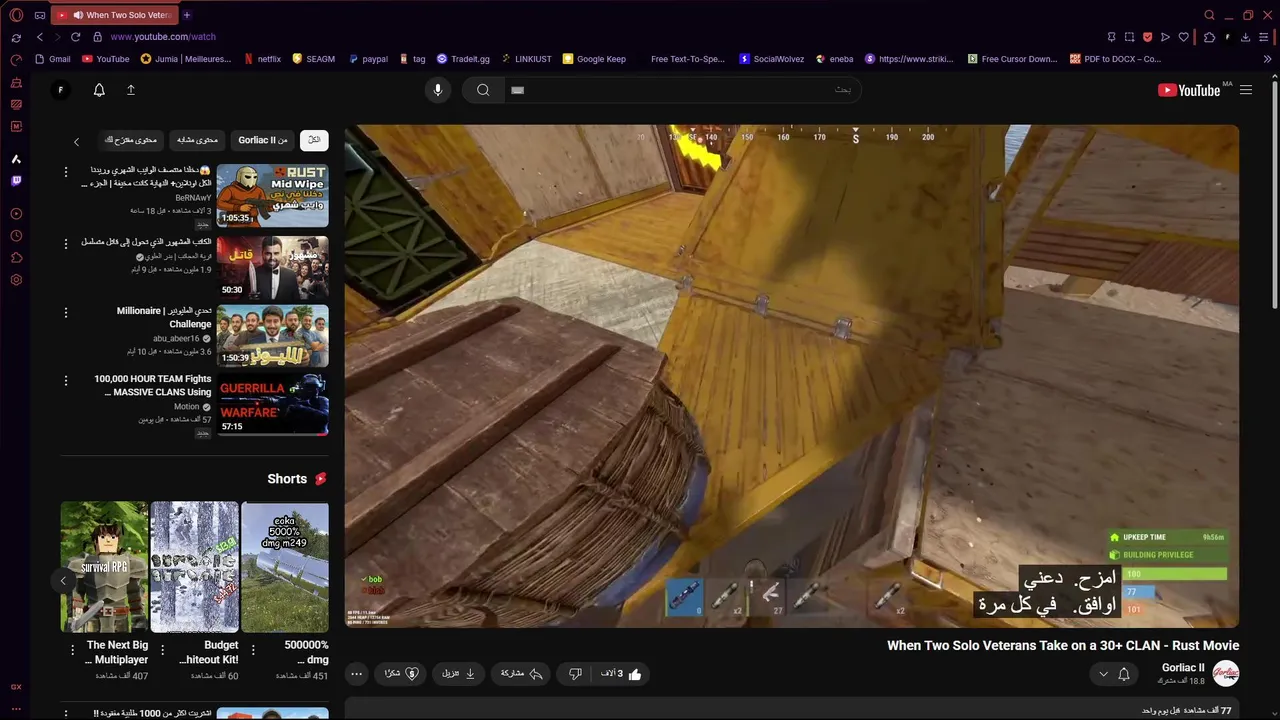1280x720 pixels.
Task: Click the play-shaped flow icon in toolbar
Action: coord(1165,37)
